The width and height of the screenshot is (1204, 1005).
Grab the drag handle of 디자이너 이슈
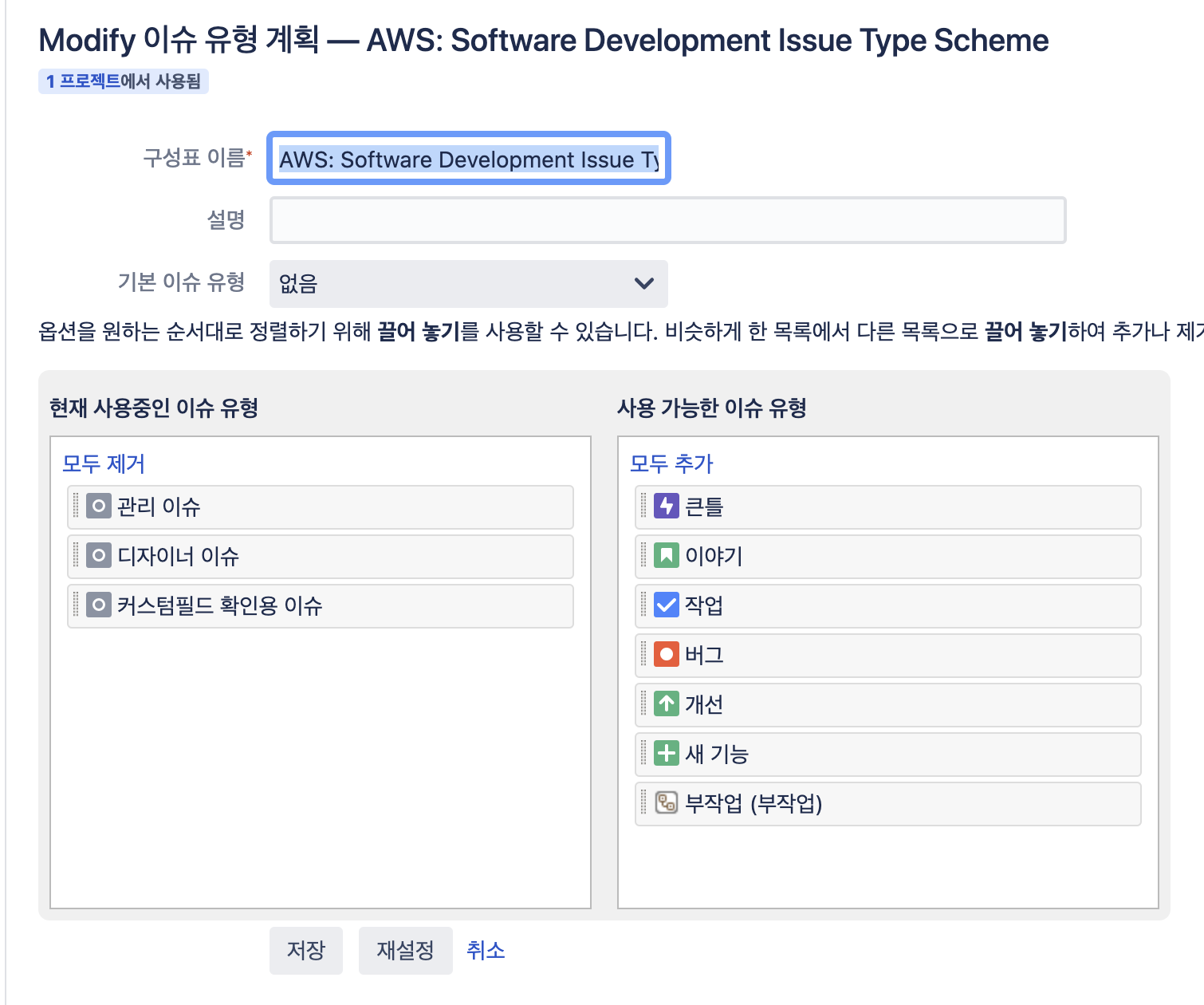click(x=76, y=555)
